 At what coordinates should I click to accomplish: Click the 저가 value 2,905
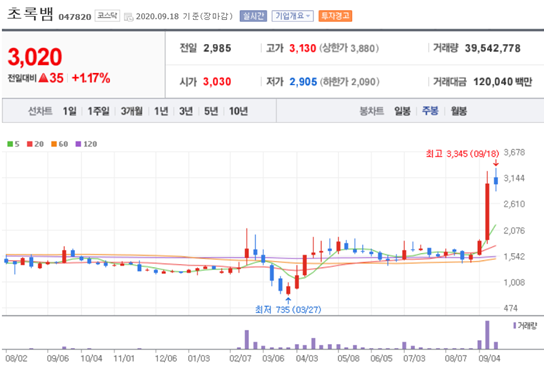pos(303,82)
